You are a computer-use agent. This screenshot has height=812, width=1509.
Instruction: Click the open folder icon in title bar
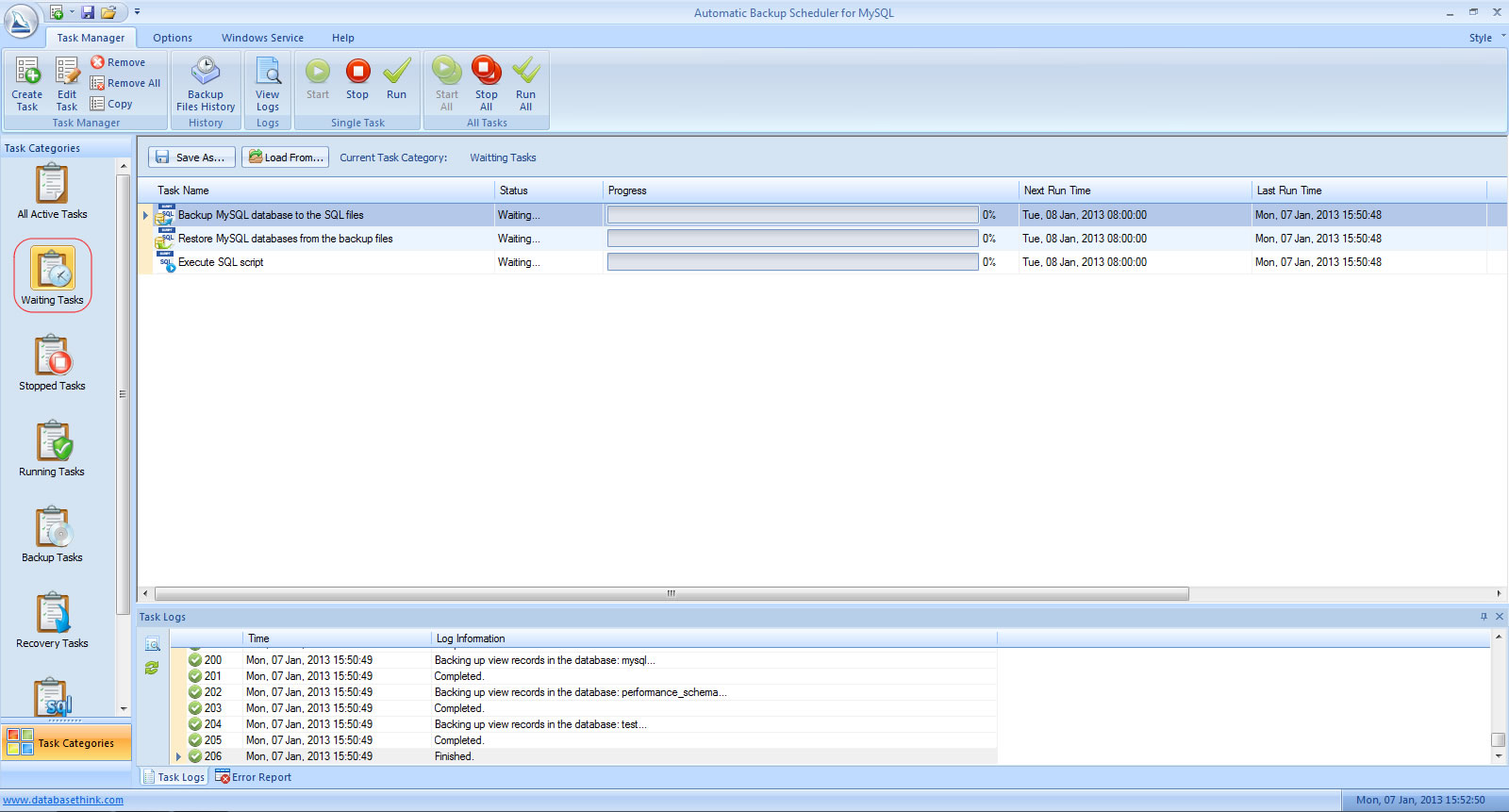coord(108,12)
